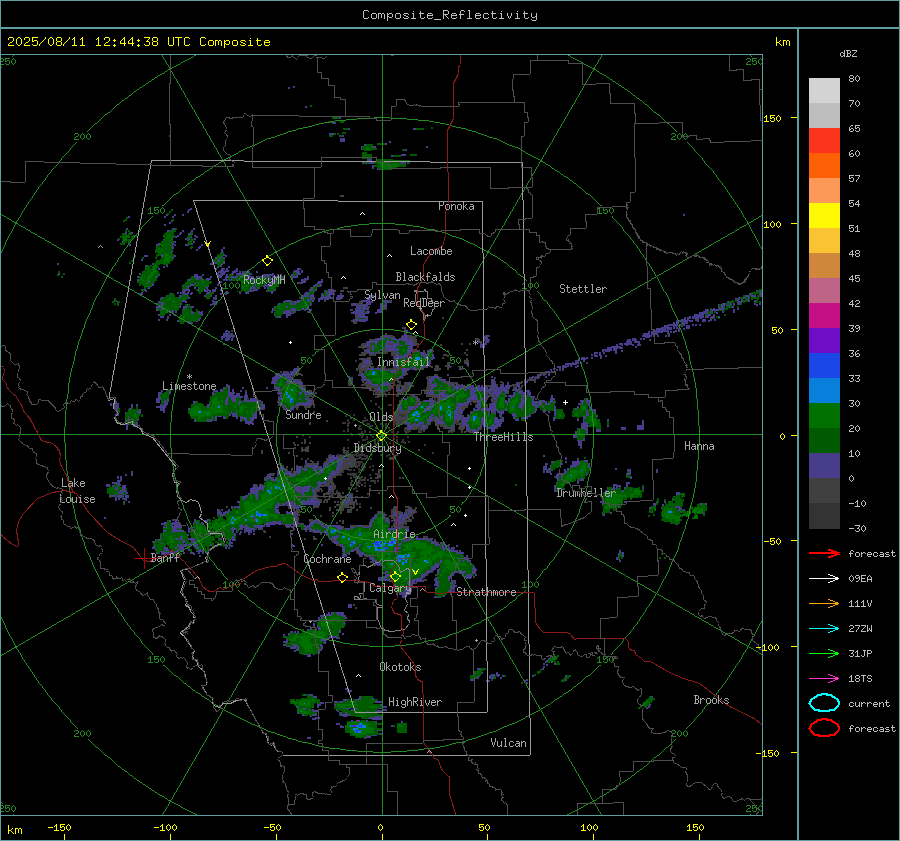Viewport: 900px width, 841px height.
Task: Click the ThreeHills label
Action: click(x=503, y=437)
